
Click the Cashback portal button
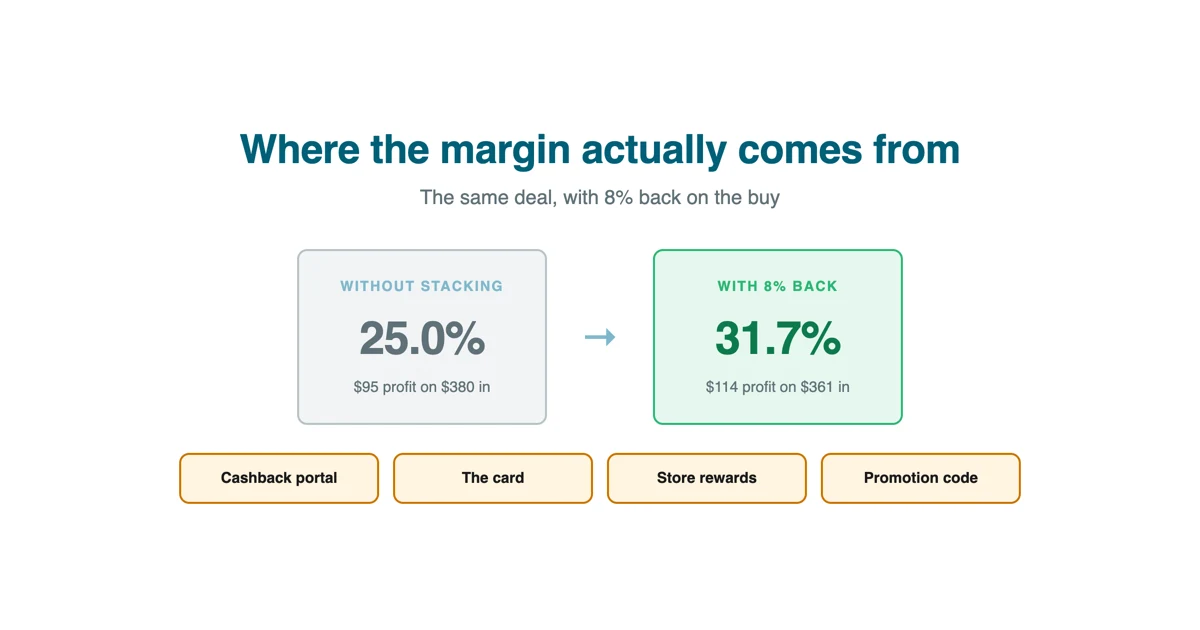(279, 478)
